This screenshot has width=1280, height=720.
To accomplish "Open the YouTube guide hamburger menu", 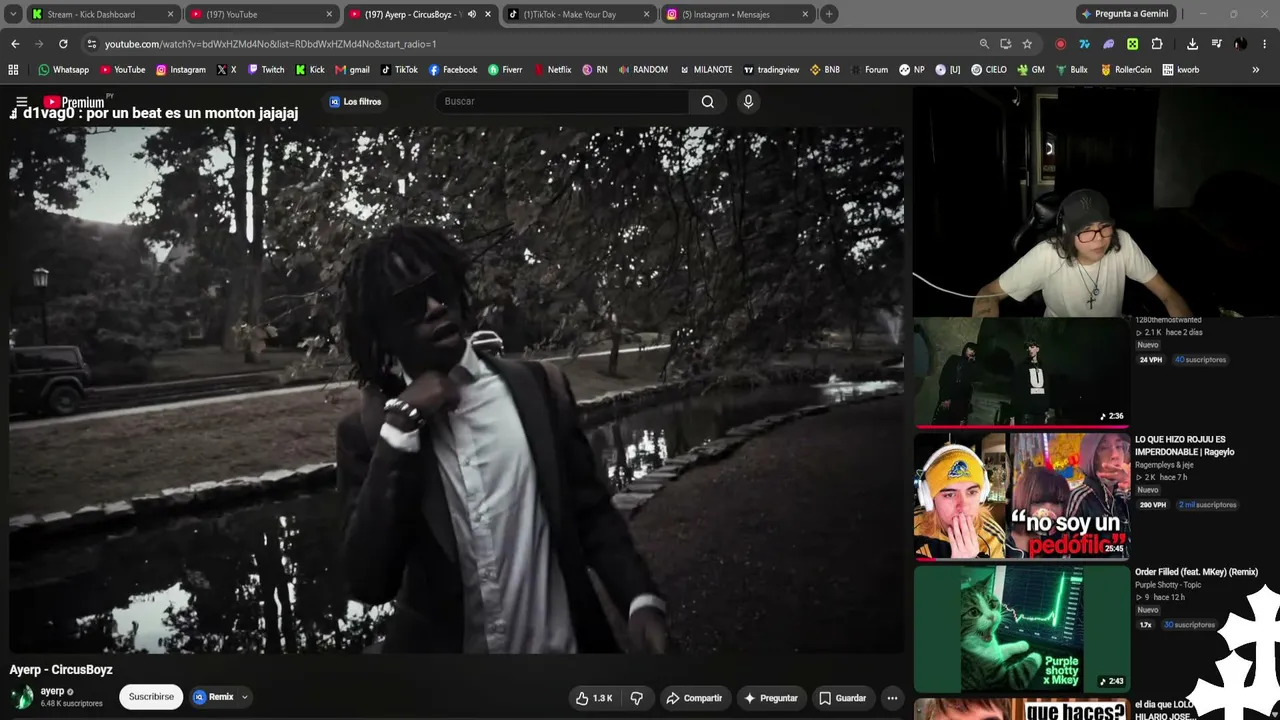I will pyautogui.click(x=21, y=101).
